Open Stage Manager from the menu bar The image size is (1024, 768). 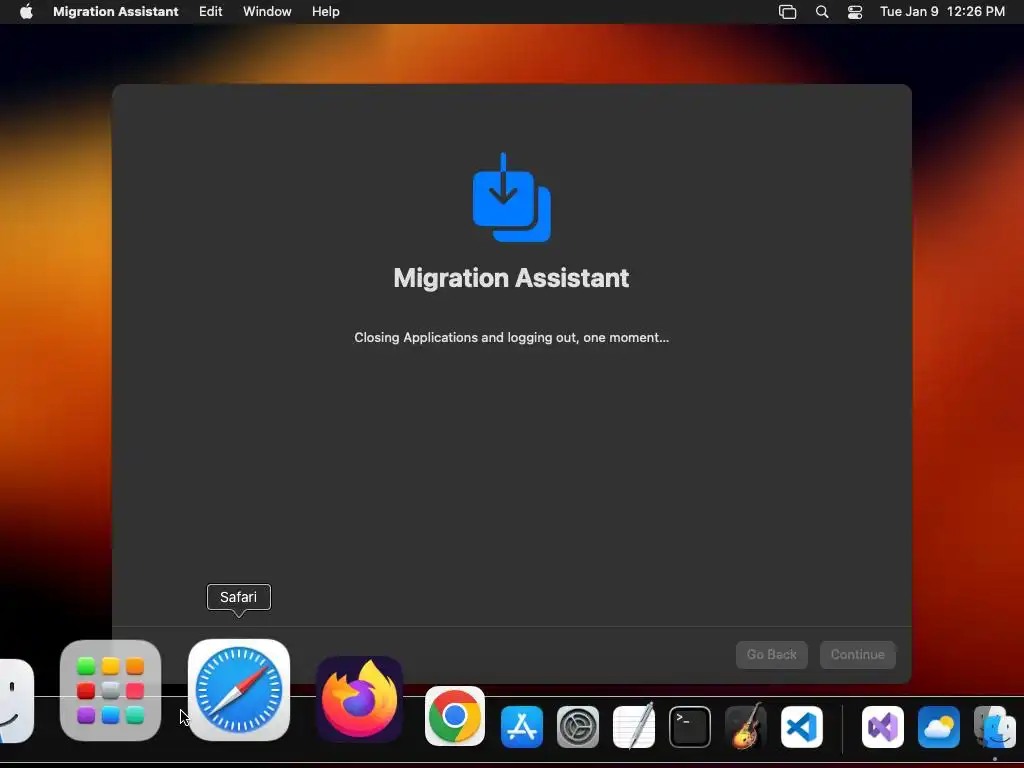click(788, 12)
